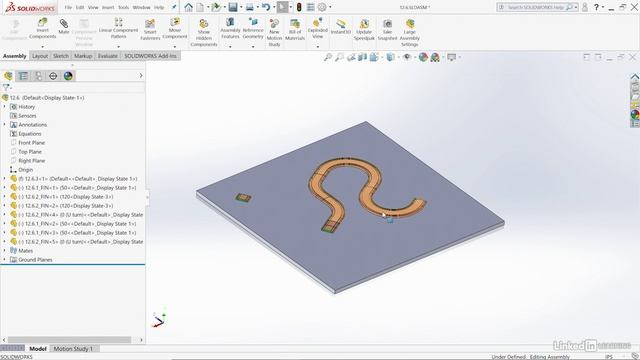Click the Zoom to Fit icon

coord(328,57)
